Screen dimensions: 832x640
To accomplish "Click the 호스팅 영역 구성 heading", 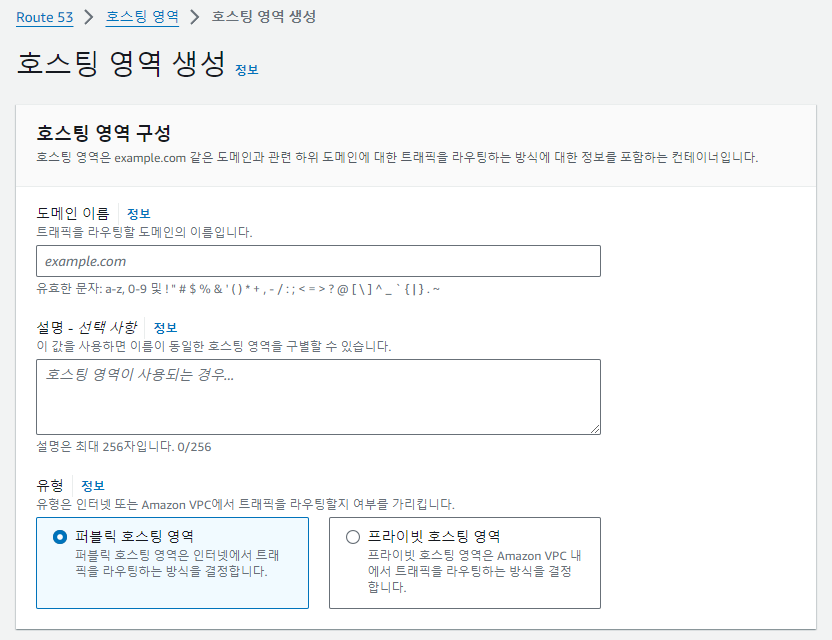I will [x=103, y=133].
